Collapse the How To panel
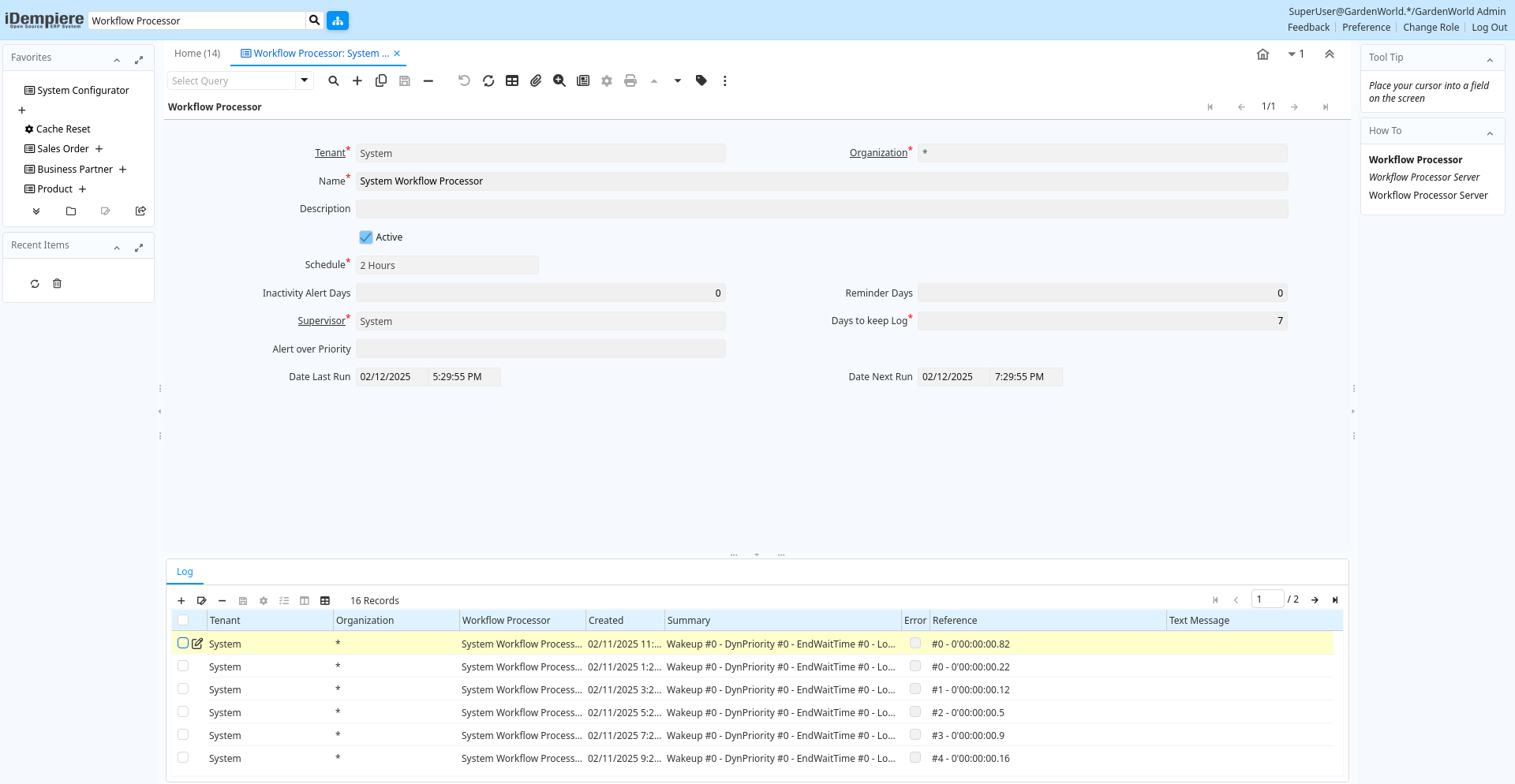Viewport: 1515px width, 784px height. tap(1490, 133)
